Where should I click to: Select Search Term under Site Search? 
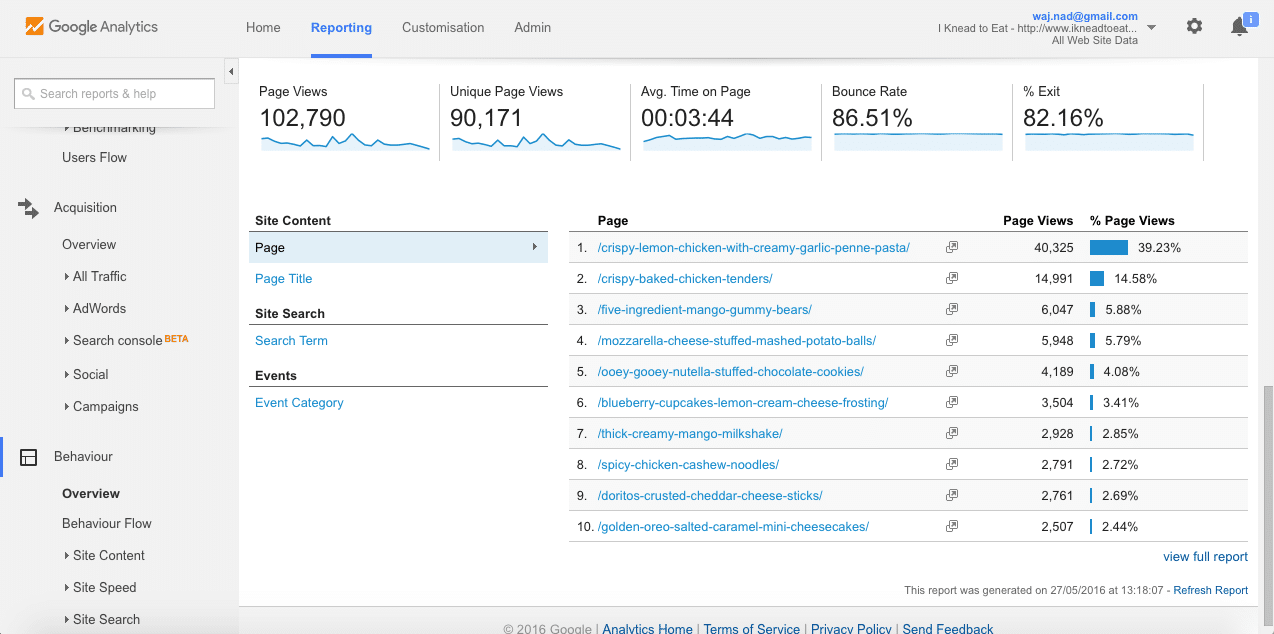coord(291,340)
